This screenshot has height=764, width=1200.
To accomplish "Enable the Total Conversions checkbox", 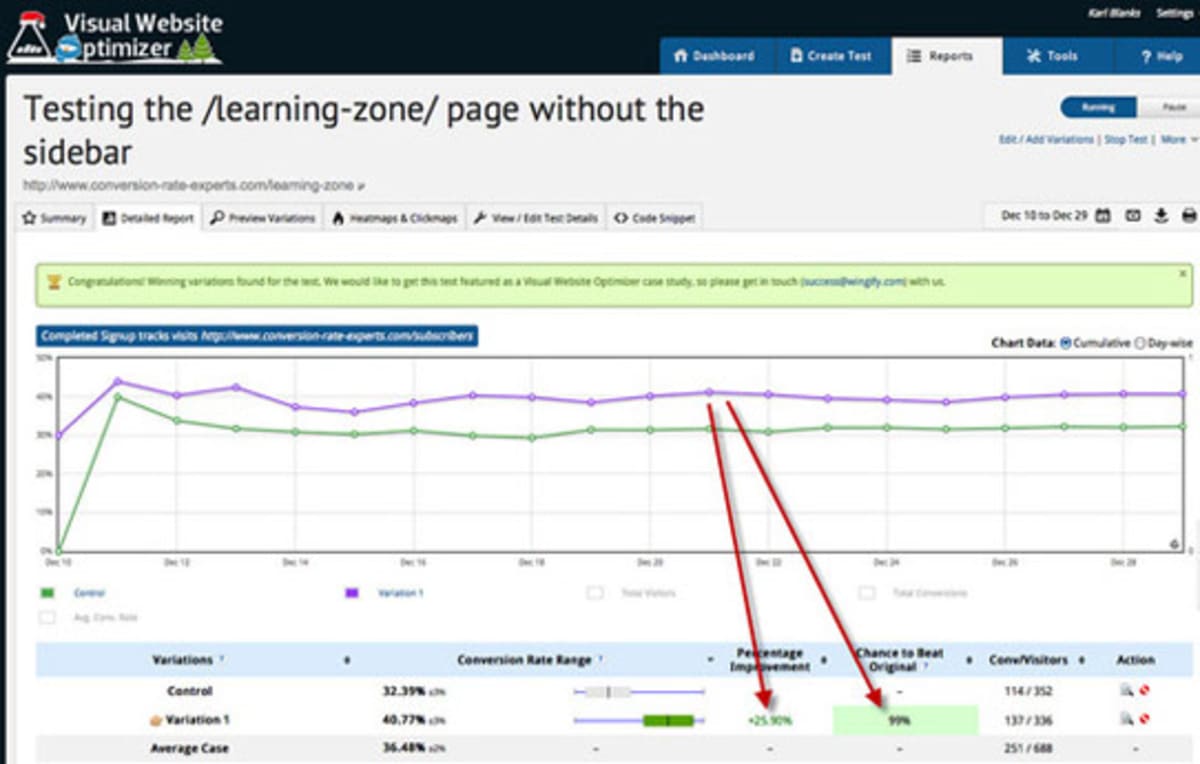I will coord(867,593).
